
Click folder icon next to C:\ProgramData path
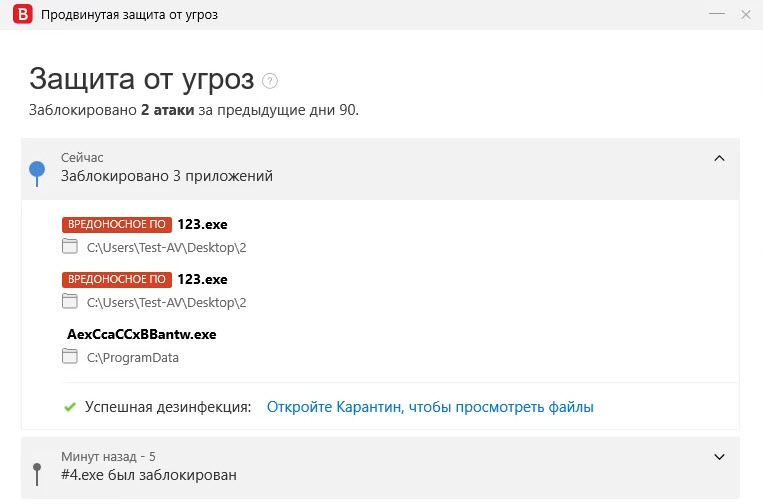pyautogui.click(x=70, y=357)
